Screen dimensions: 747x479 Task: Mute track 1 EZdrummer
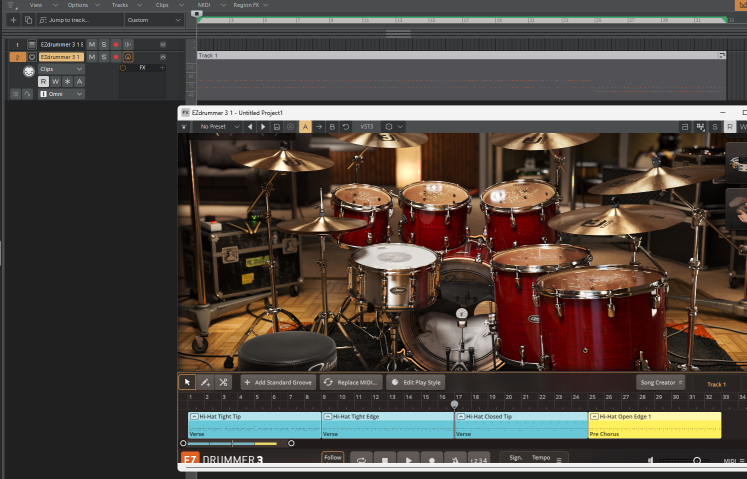tap(92, 44)
